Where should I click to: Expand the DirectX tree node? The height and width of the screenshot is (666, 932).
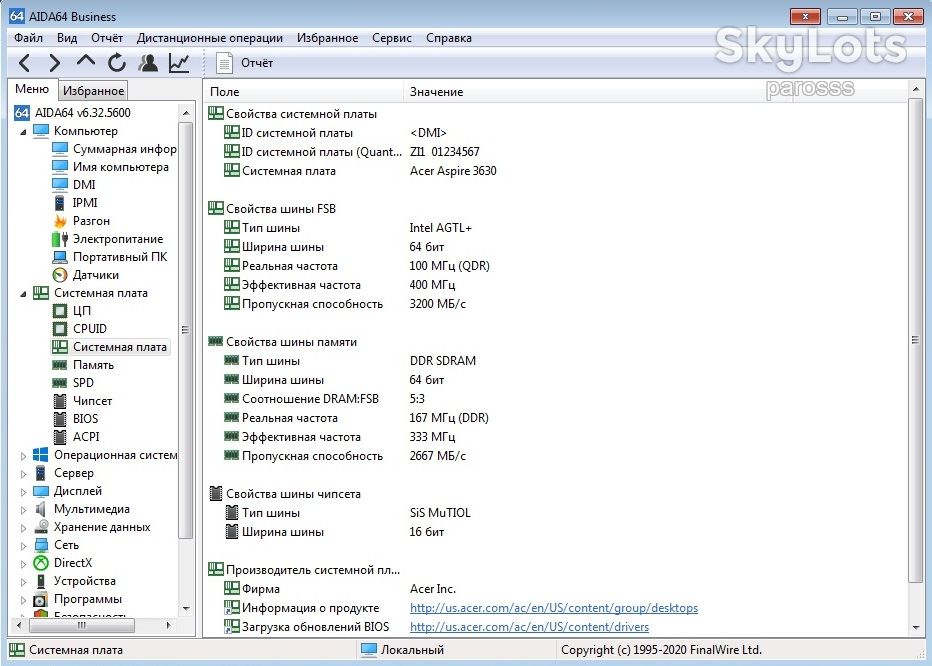click(23, 564)
